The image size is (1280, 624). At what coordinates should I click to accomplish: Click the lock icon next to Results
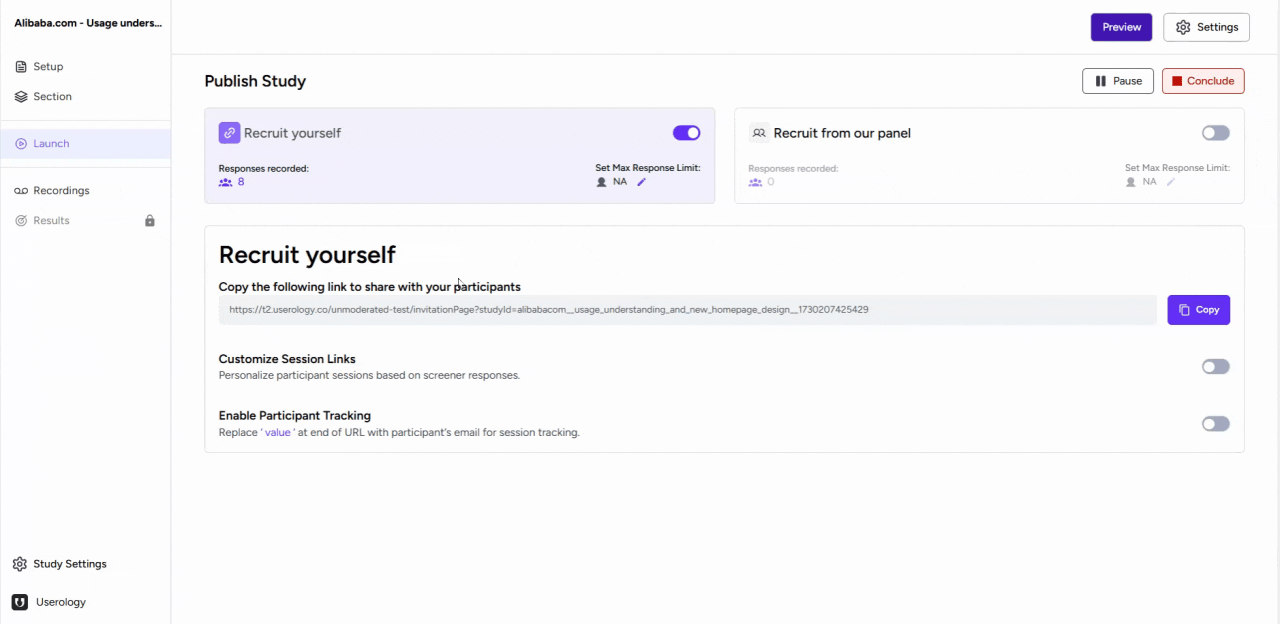coord(150,221)
